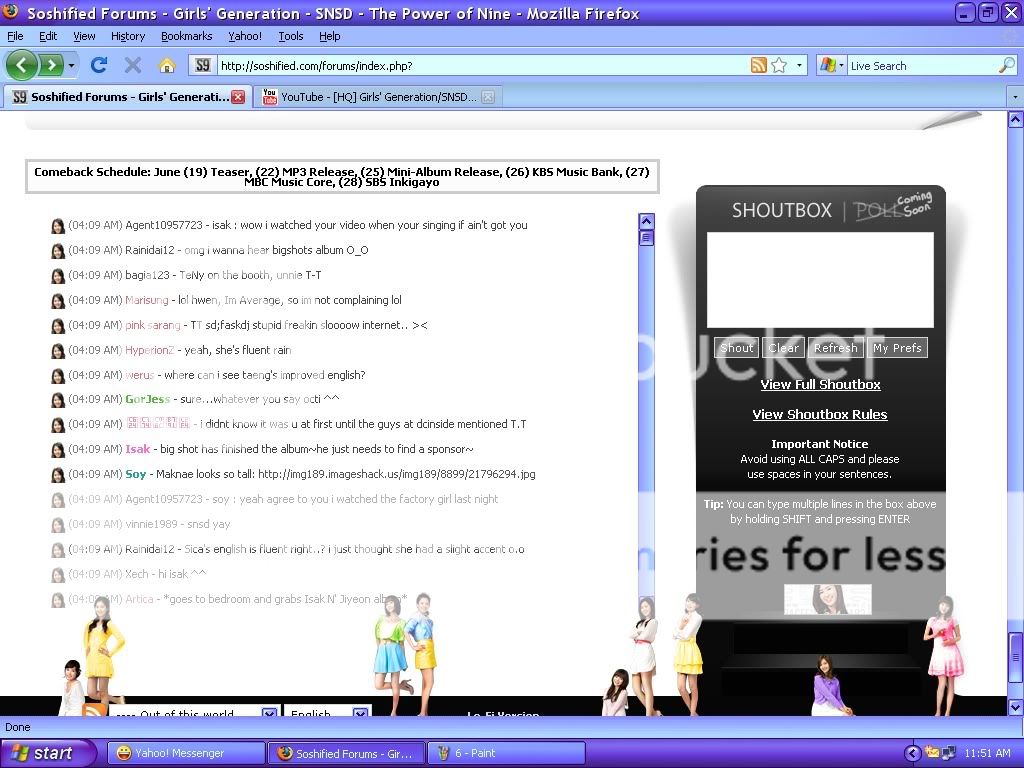The width and height of the screenshot is (1024, 768).
Task: Click the Refresh button in shoutbox
Action: (836, 348)
